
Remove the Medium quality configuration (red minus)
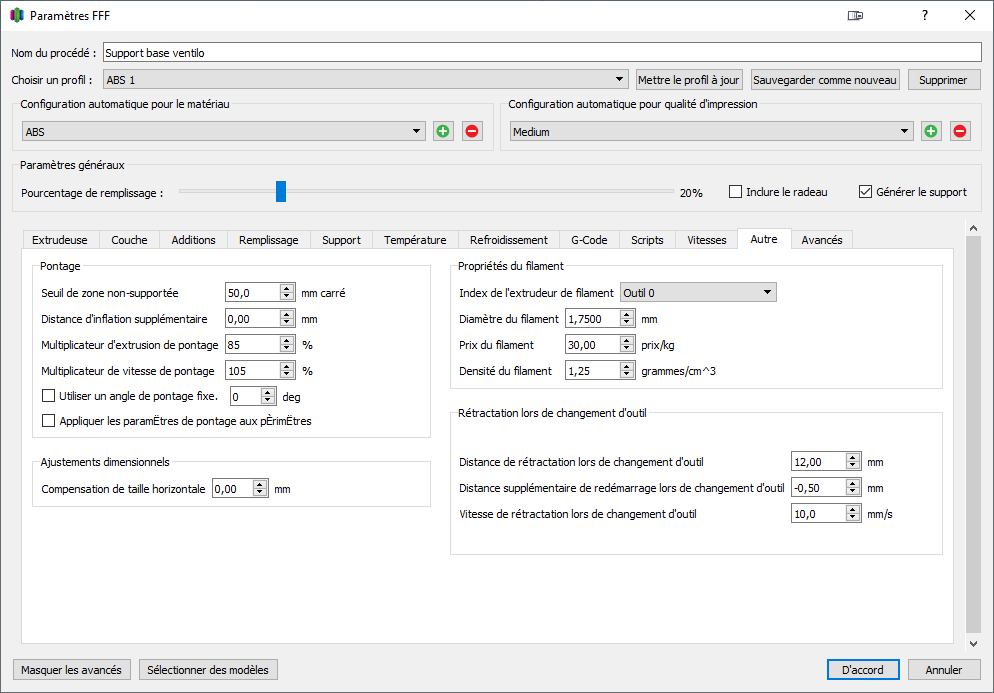coord(960,131)
